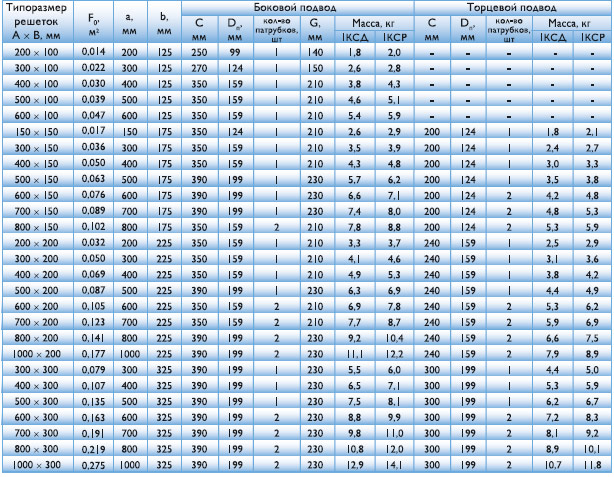Click the "a, мм" column header
The width and height of the screenshot is (614, 477).
[129, 23]
